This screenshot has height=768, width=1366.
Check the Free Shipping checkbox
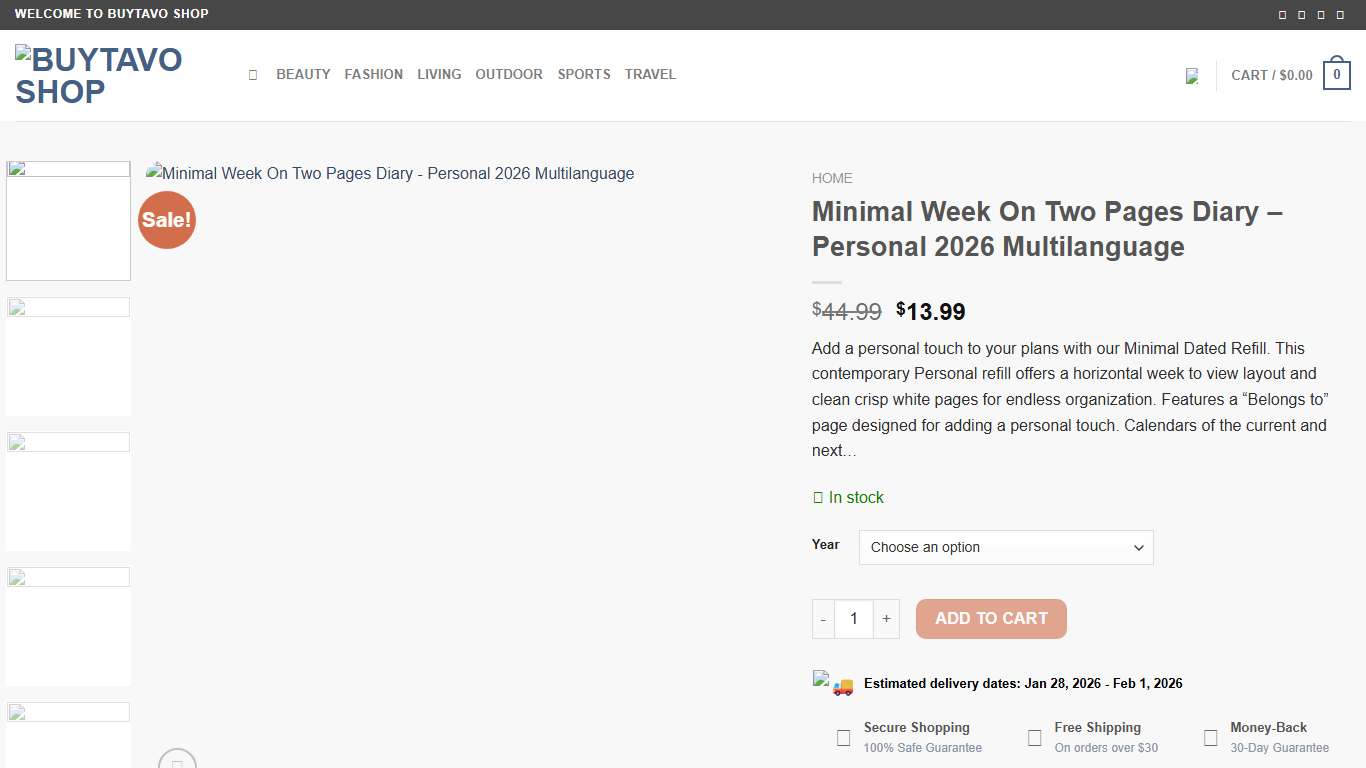1035,736
